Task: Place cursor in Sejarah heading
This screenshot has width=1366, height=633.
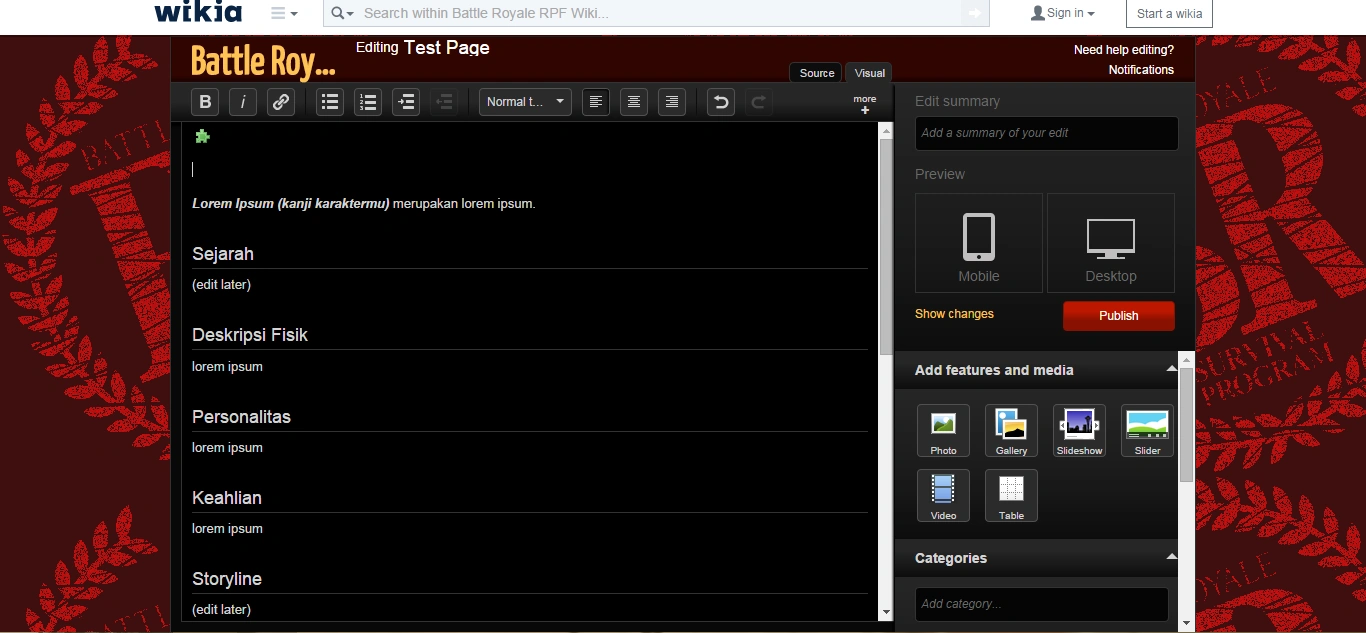Action: point(223,254)
